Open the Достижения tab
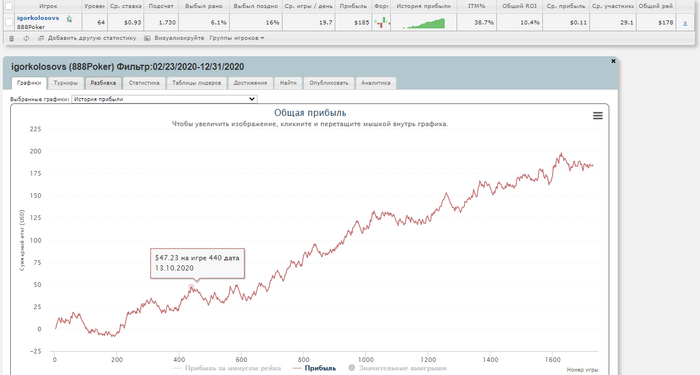 (x=250, y=83)
